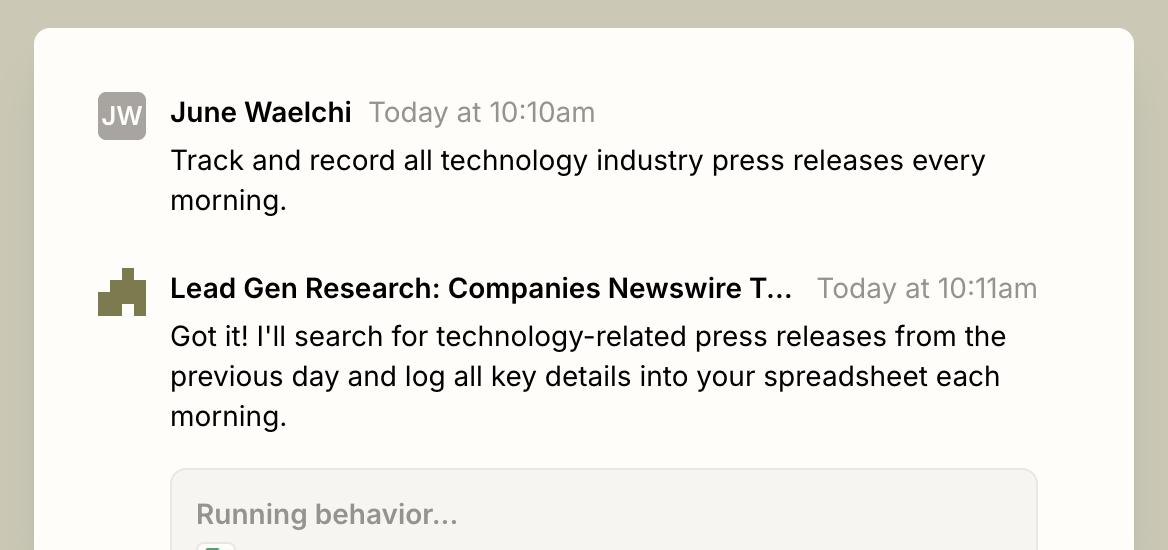Screen dimensions: 1168x550
Task: Open the Lead Gen Research agent name
Action: [x=481, y=288]
